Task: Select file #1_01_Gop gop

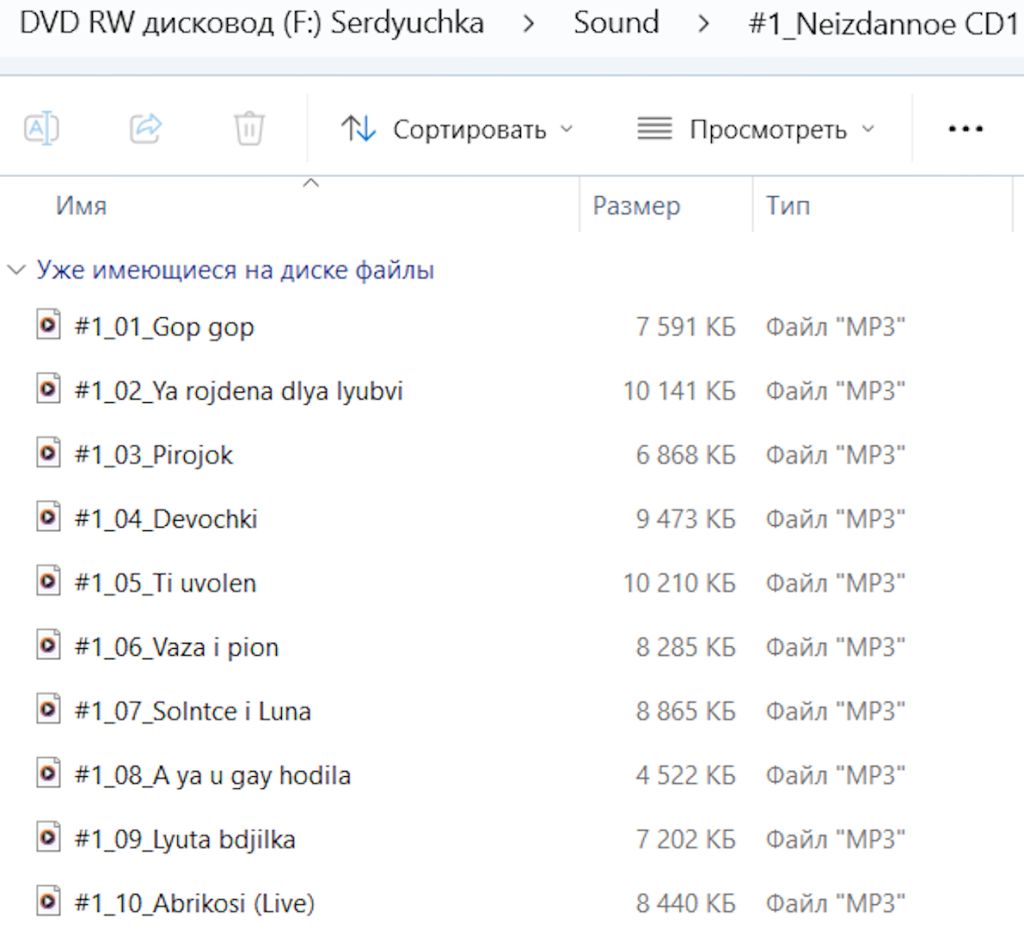Action: point(165,326)
